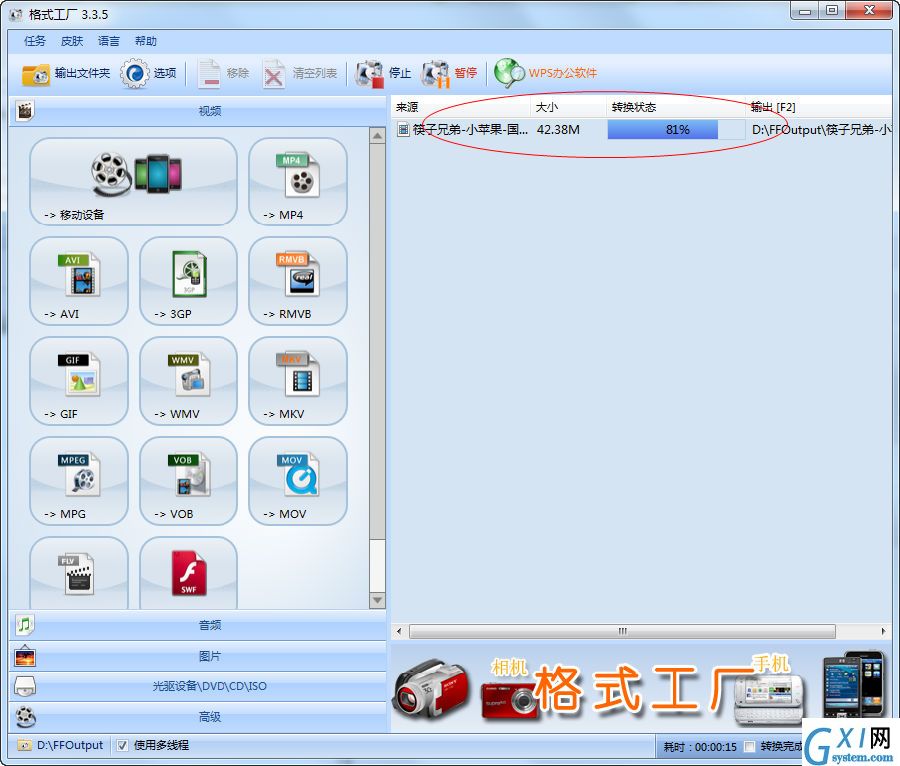Stop the conversion with Stop icon
Viewport: 900px width, 766px height.
coord(369,74)
